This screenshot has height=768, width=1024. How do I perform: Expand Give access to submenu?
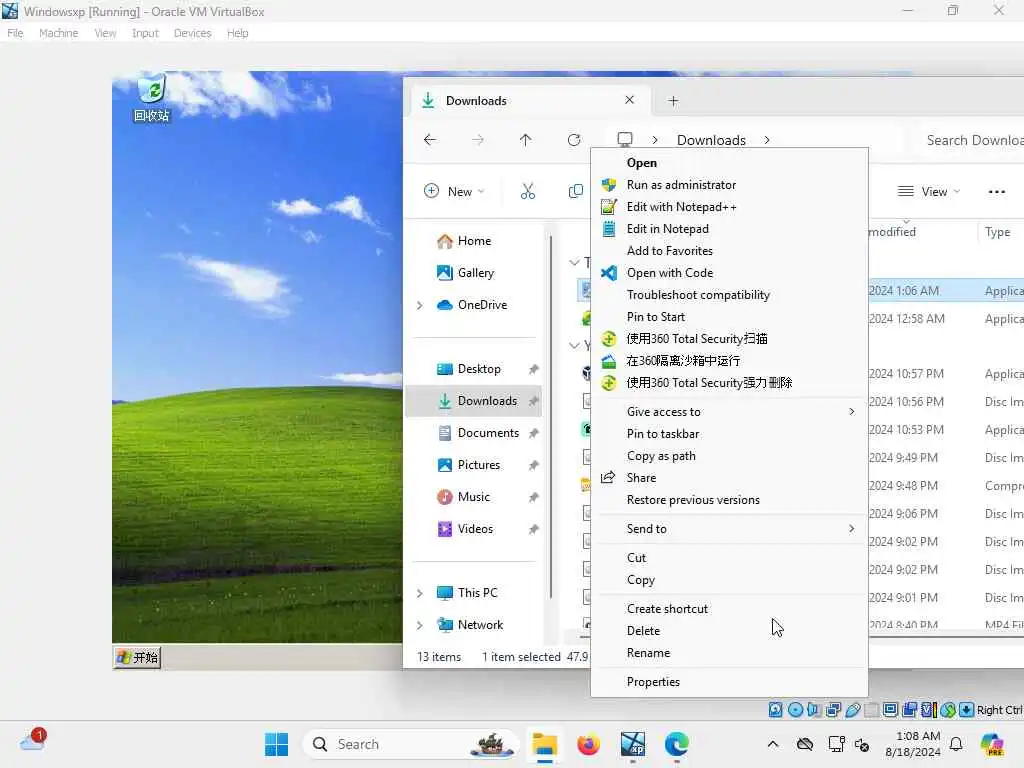point(729,411)
